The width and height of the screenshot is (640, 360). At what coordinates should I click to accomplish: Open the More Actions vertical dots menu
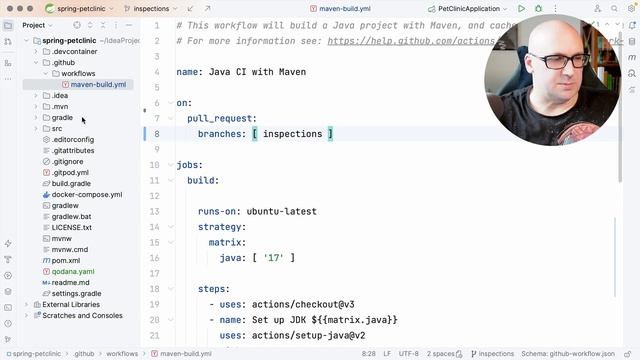(555, 9)
